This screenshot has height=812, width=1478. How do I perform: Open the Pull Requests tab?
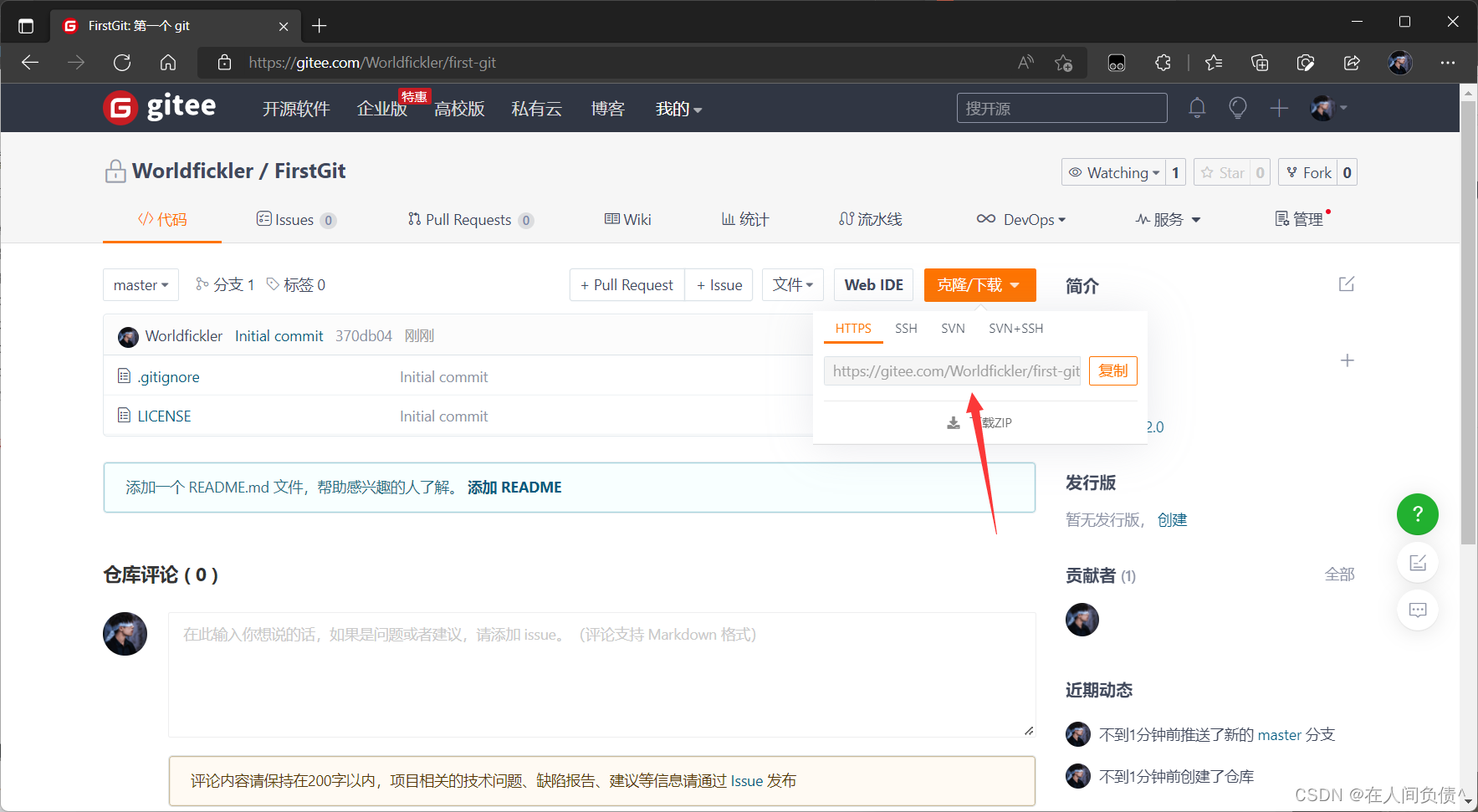click(x=470, y=220)
